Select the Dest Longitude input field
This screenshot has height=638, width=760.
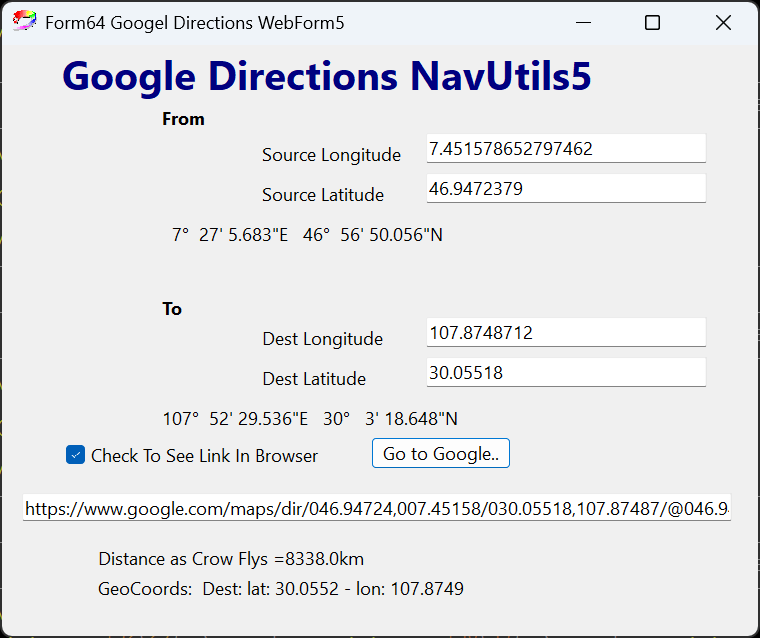[565, 333]
